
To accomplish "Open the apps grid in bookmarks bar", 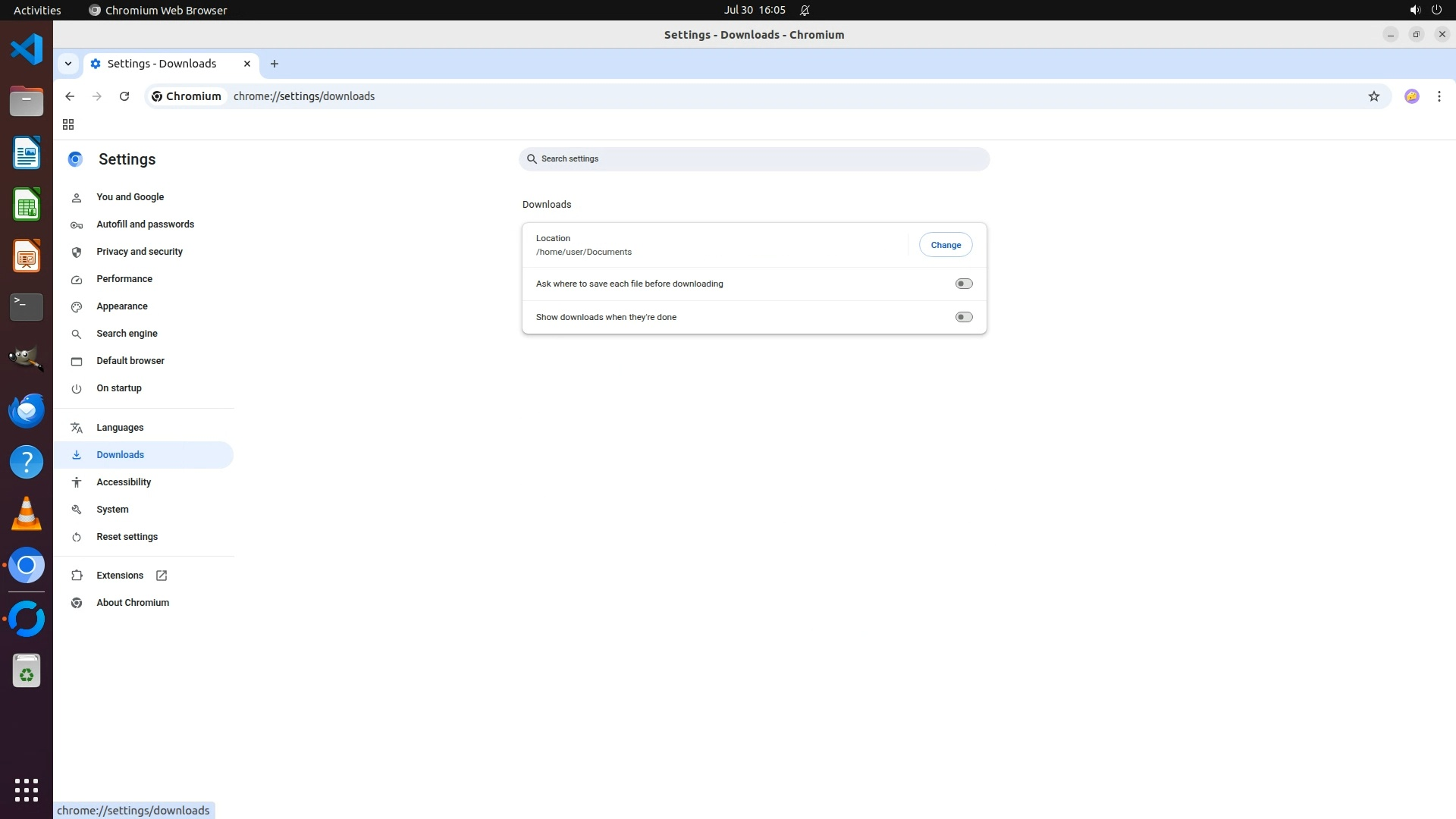I will (68, 124).
